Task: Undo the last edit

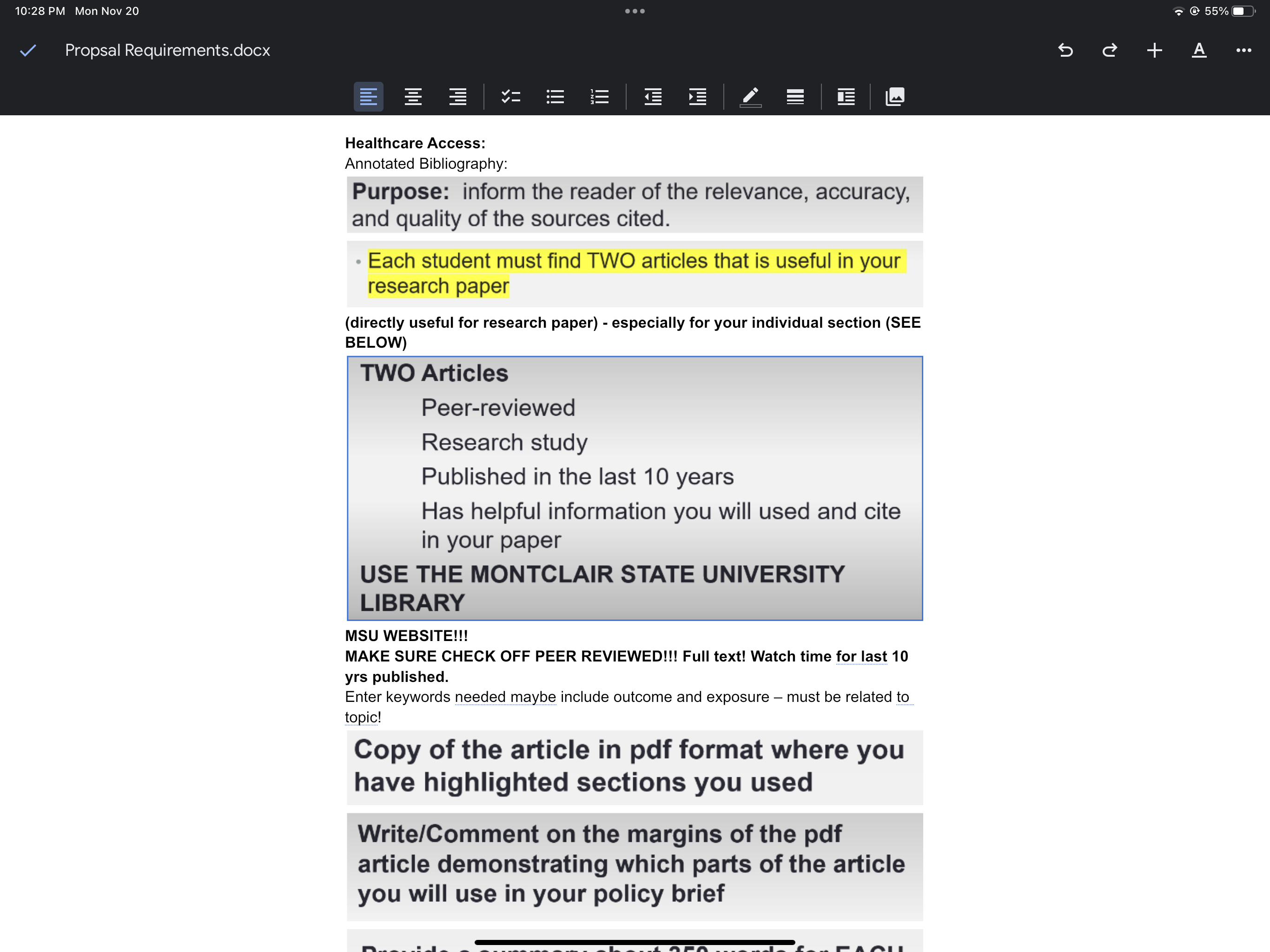Action: coord(1065,51)
